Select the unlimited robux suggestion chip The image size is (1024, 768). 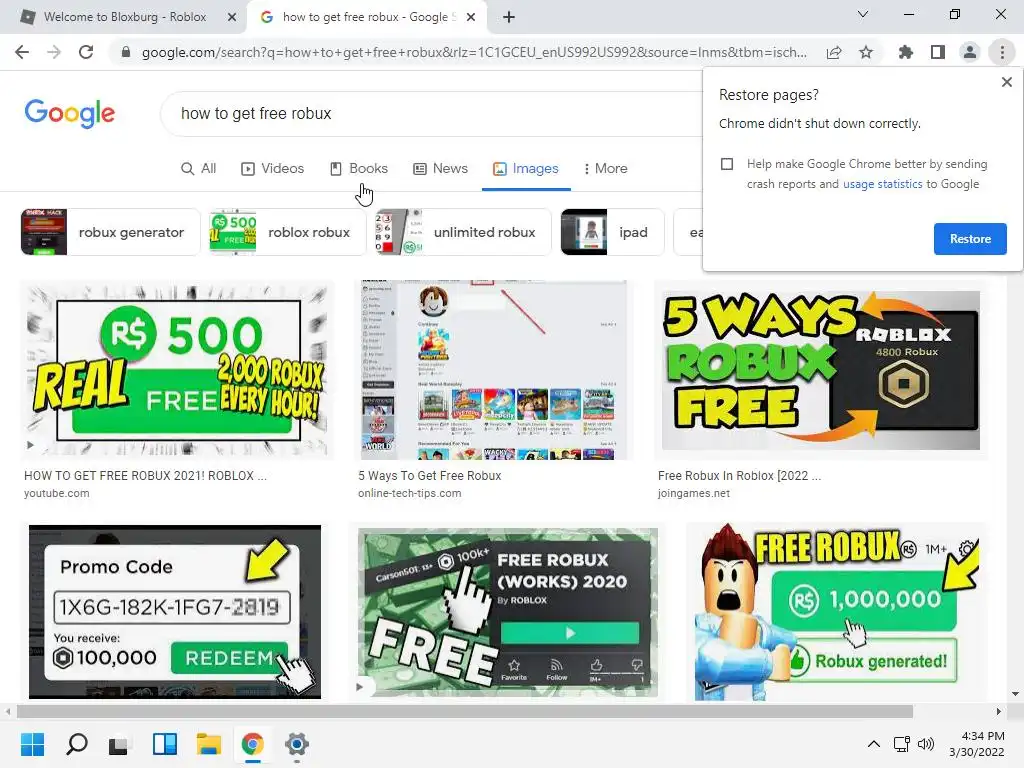(x=463, y=232)
